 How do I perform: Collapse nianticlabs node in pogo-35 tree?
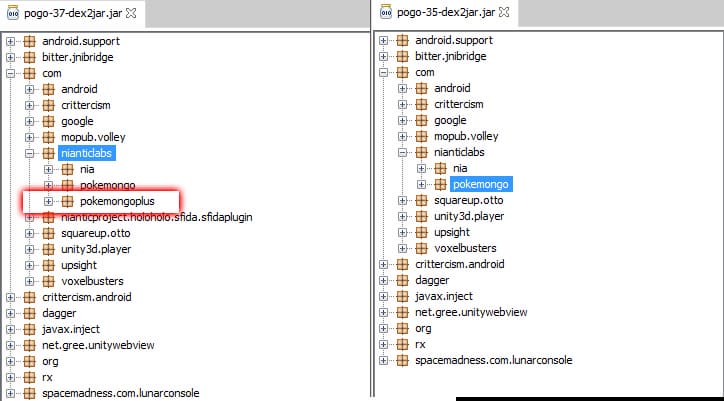pos(403,152)
